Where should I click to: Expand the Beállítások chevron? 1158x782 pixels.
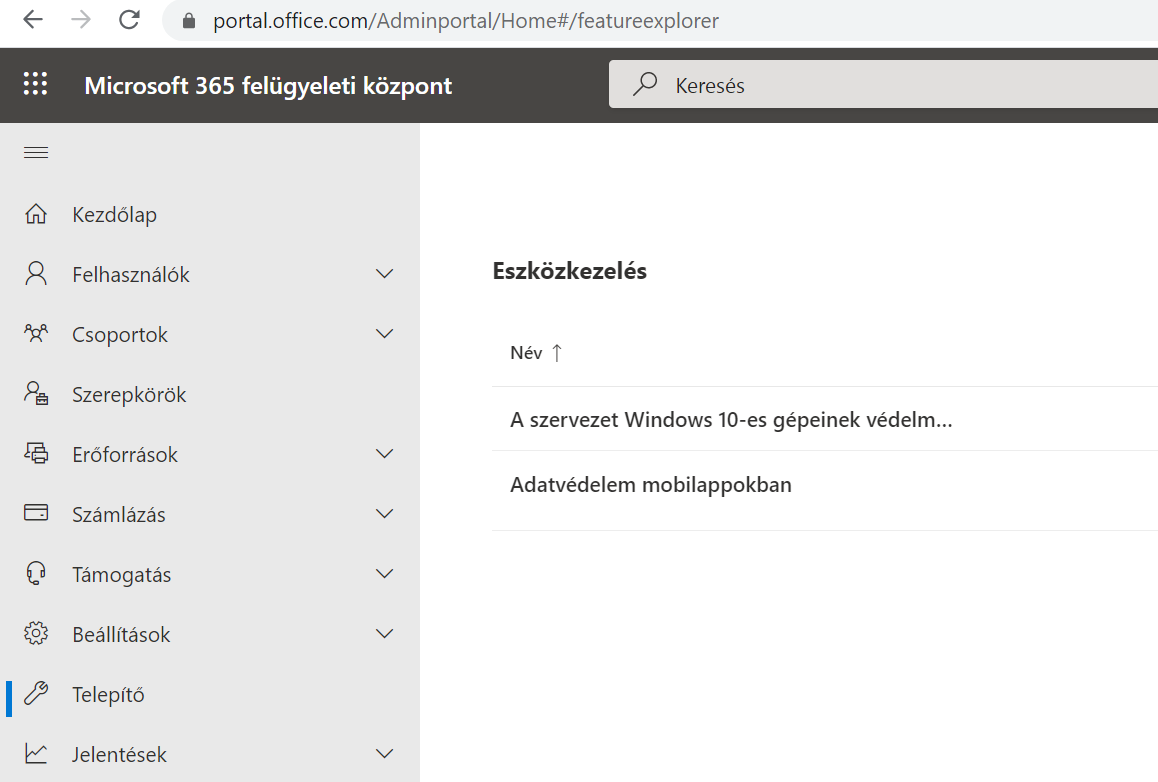click(384, 634)
